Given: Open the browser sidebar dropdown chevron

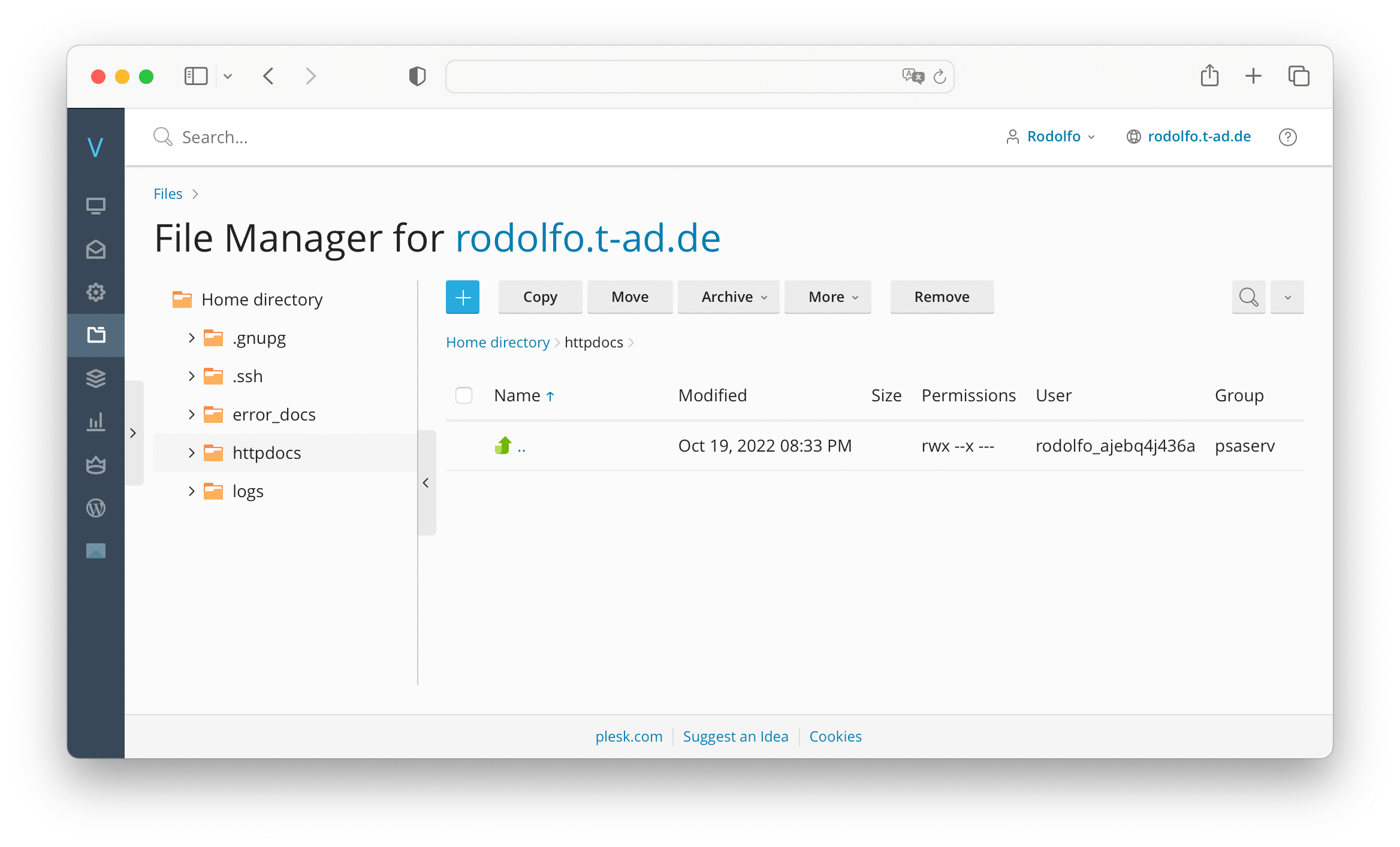Looking at the screenshot, I should [228, 76].
